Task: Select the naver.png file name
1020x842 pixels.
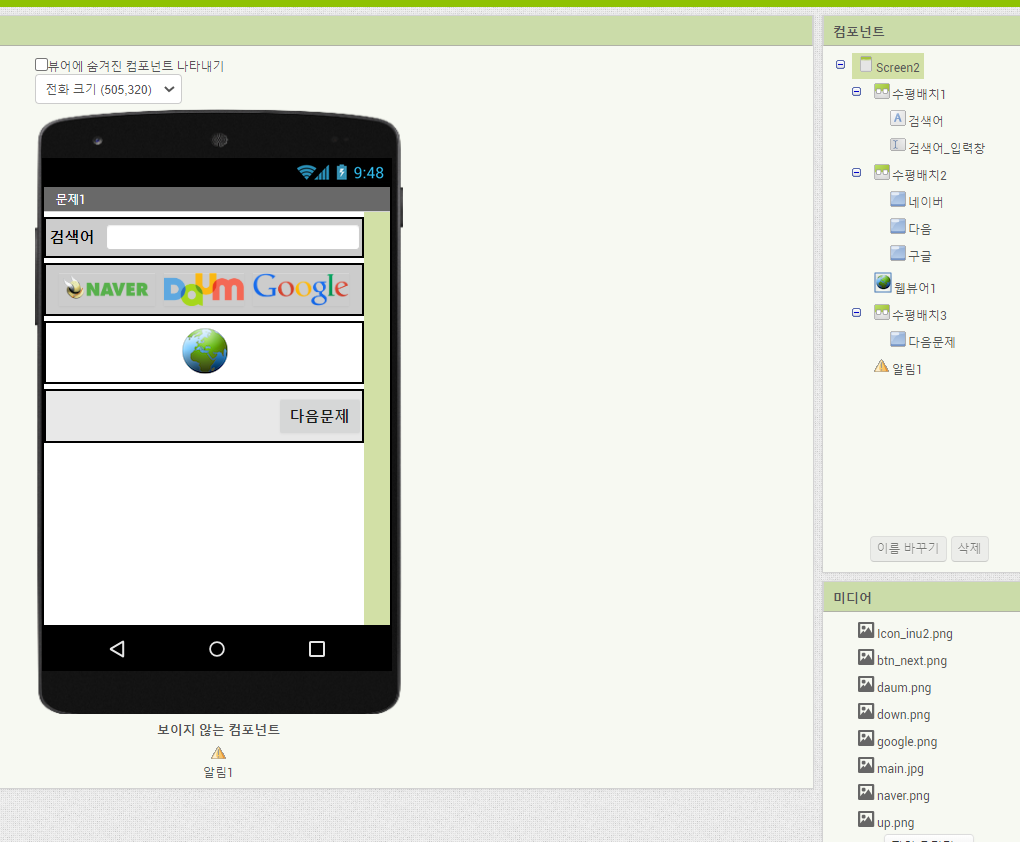Action: coord(904,796)
